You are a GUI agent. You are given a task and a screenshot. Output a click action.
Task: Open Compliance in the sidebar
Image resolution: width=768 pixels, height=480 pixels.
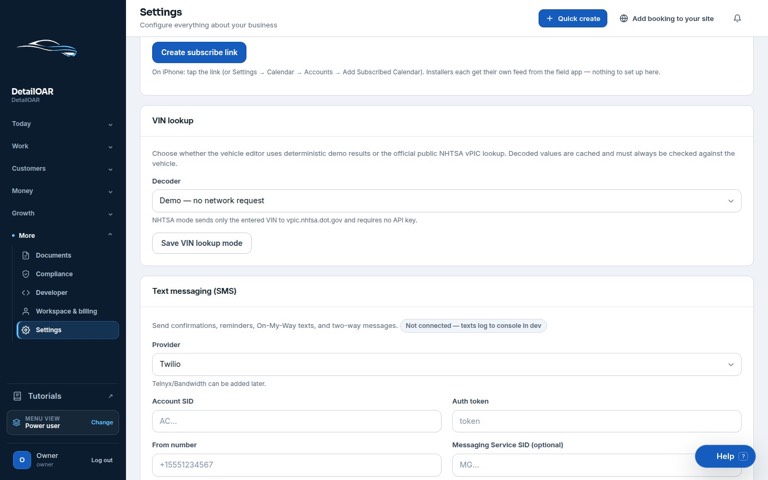point(68,274)
